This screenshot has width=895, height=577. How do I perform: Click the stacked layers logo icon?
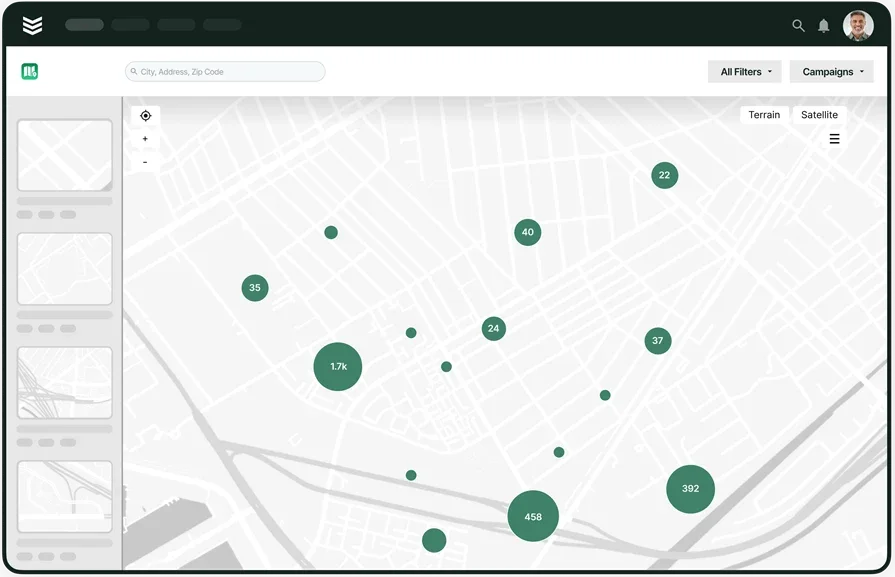pos(32,24)
